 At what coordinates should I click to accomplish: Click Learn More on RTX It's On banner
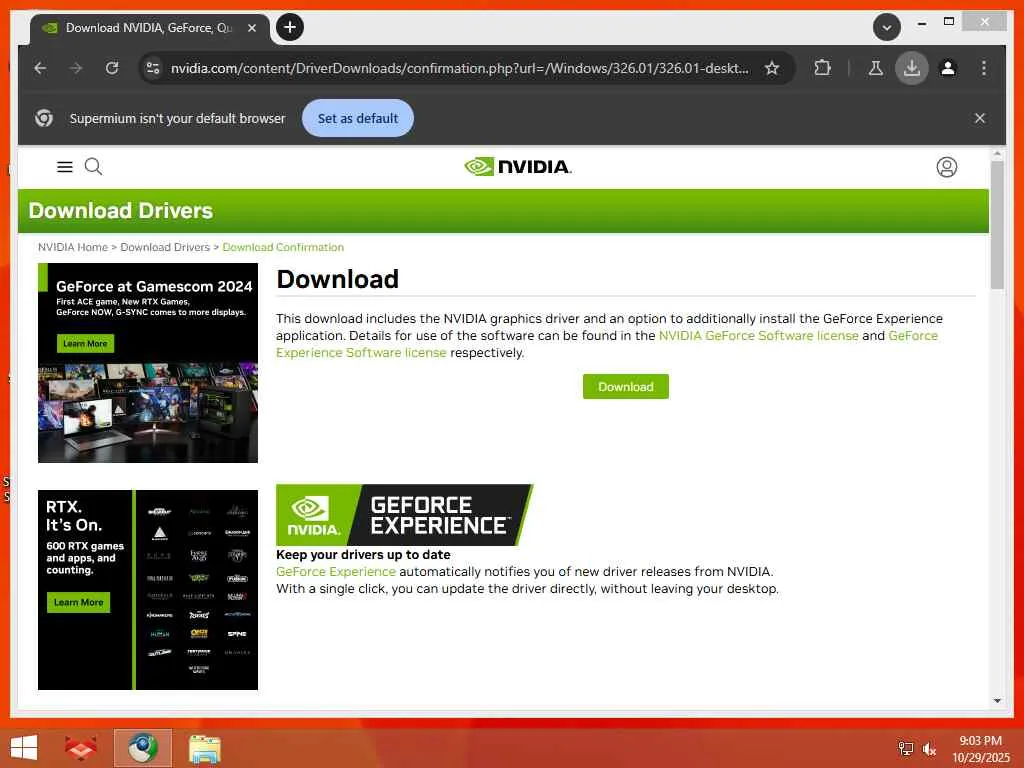78,602
